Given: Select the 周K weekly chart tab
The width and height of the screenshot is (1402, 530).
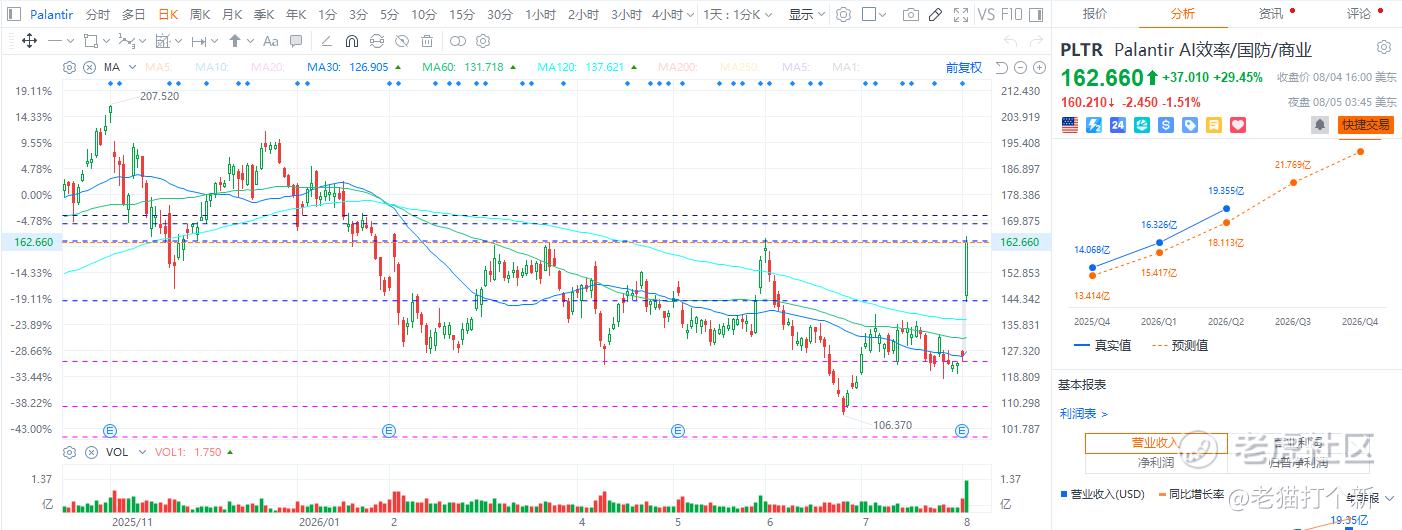Looking at the screenshot, I should [200, 15].
